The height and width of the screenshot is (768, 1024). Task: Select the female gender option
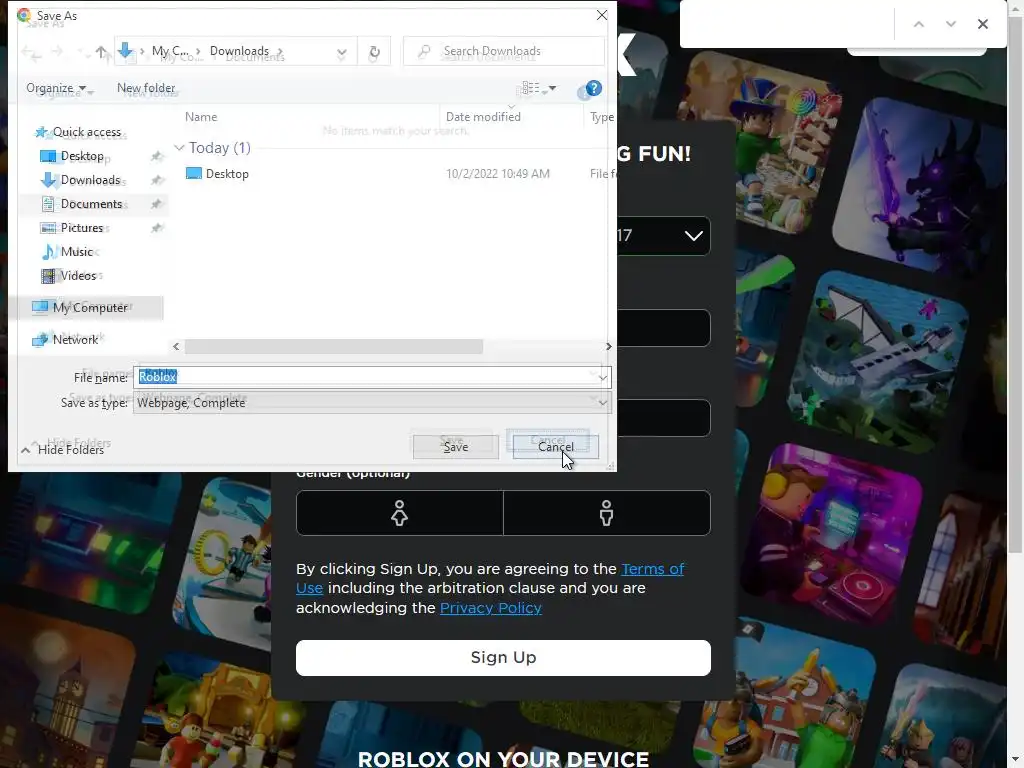pos(400,513)
